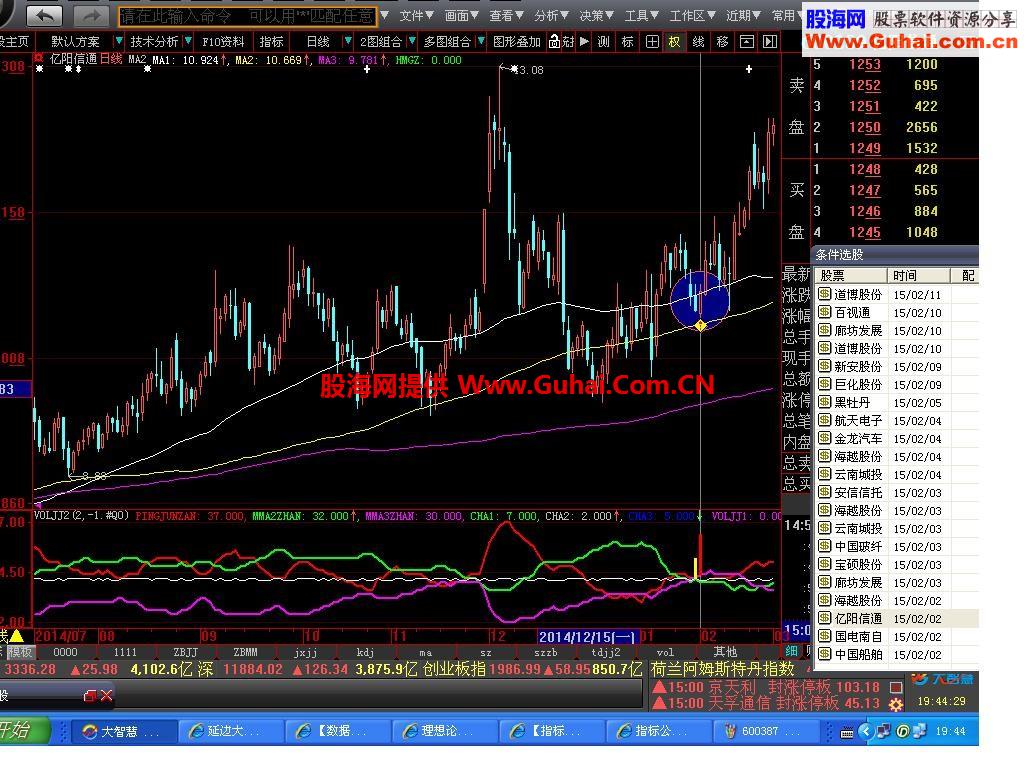Screen dimensions: 1024x768
Task: Click the 中国船舶 row icon
Action: coord(825,654)
